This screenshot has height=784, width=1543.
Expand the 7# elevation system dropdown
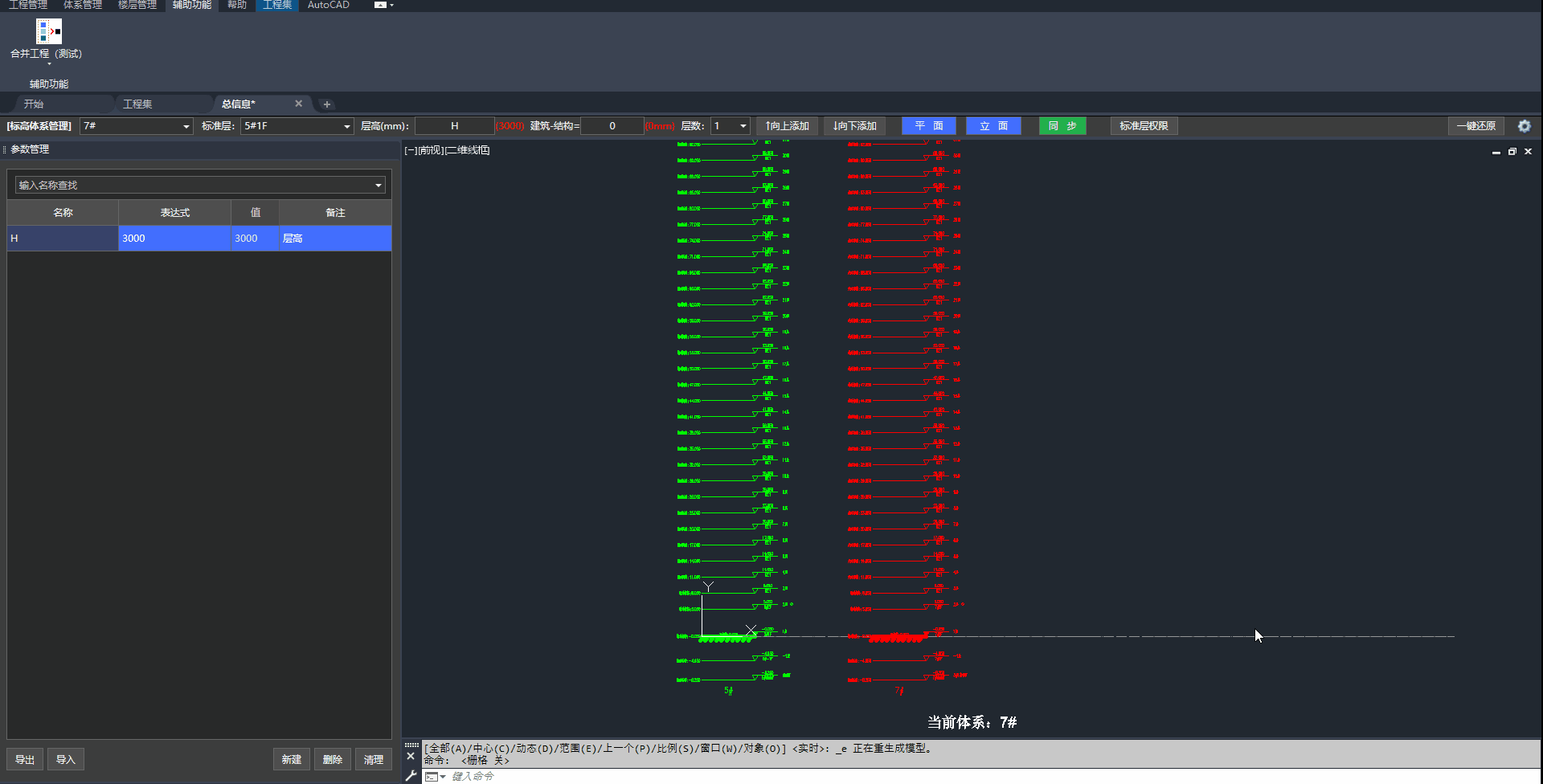click(x=186, y=127)
